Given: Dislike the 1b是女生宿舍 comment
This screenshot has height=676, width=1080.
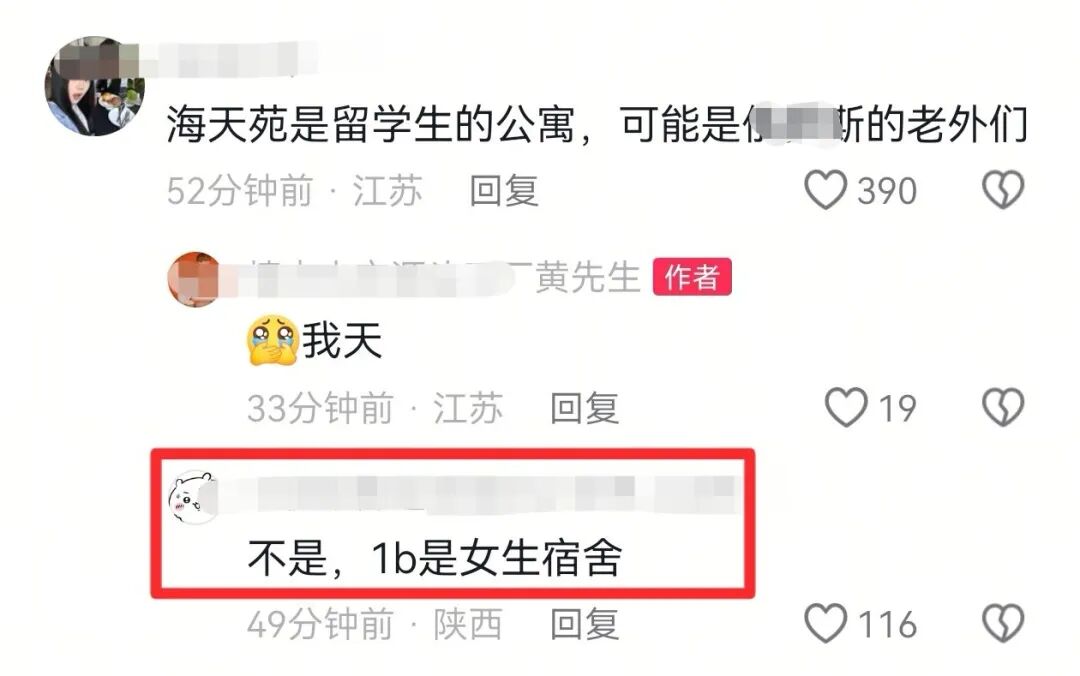Looking at the screenshot, I should tap(1003, 624).
